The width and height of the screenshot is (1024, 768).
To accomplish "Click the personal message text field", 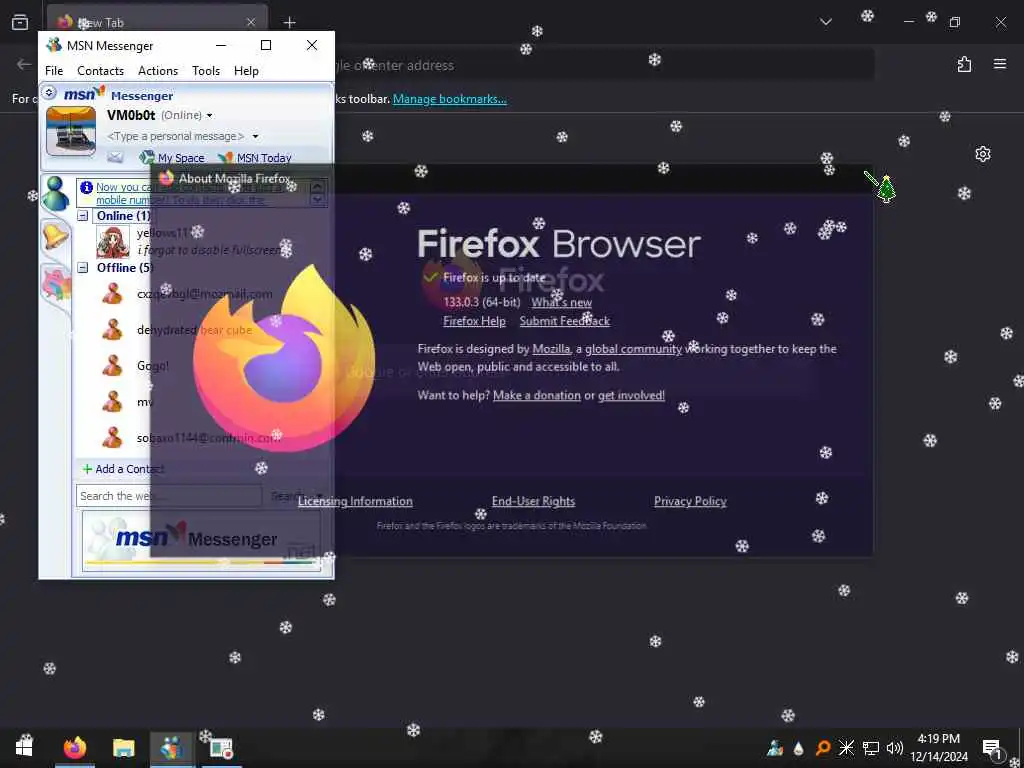I will [176, 136].
